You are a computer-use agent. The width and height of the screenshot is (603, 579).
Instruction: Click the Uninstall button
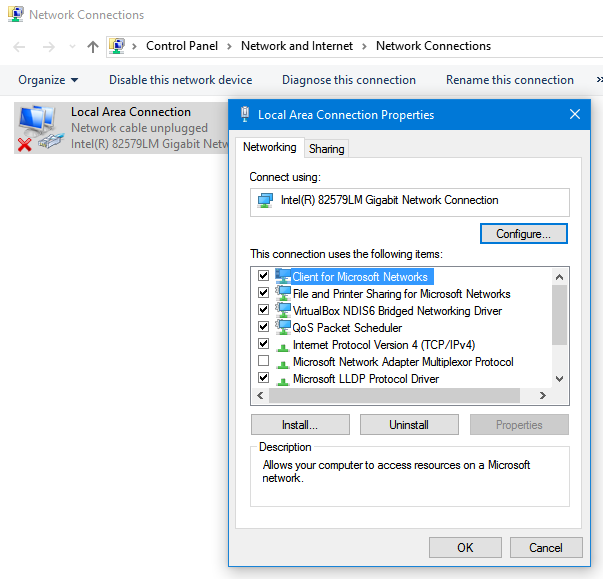[409, 425]
